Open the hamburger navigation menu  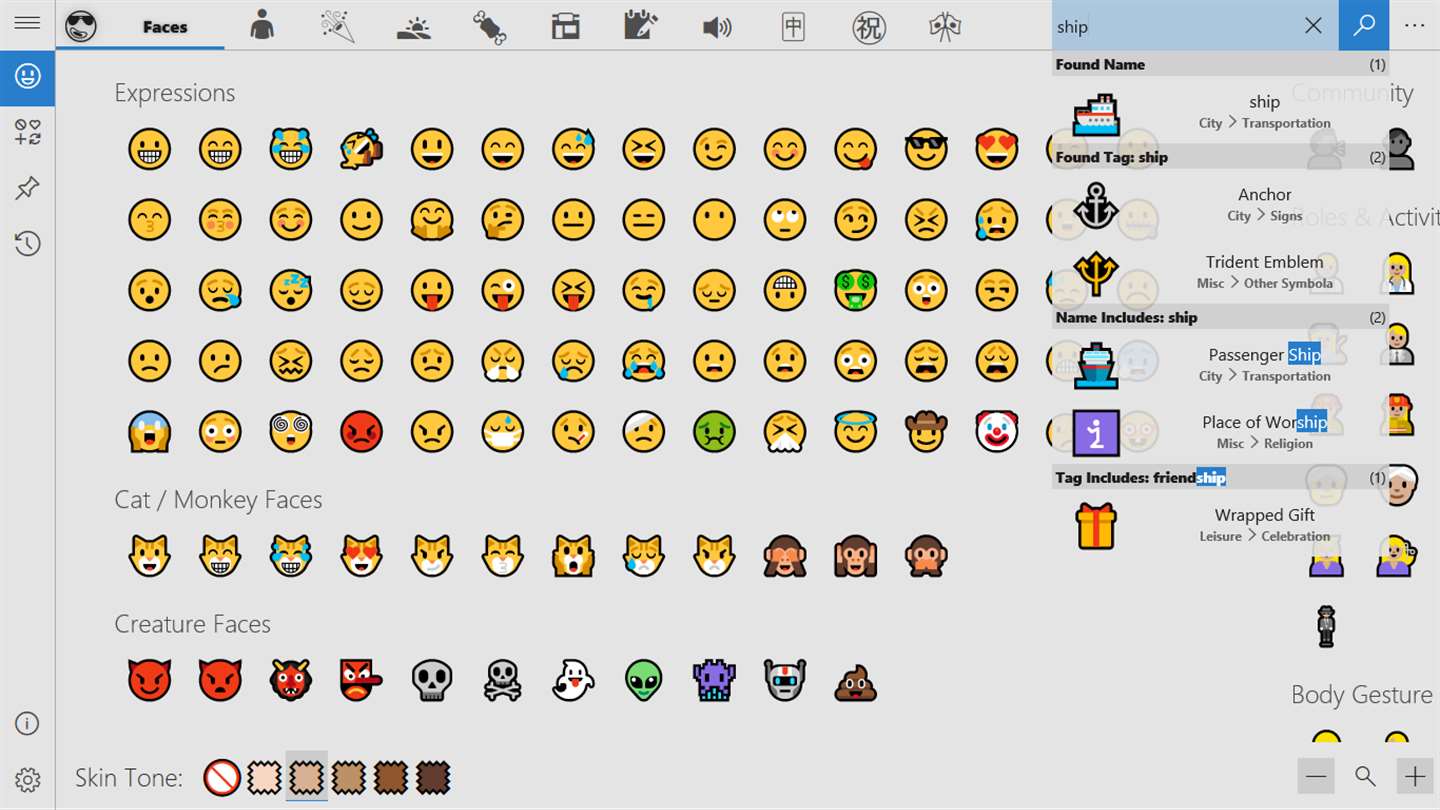coord(27,23)
